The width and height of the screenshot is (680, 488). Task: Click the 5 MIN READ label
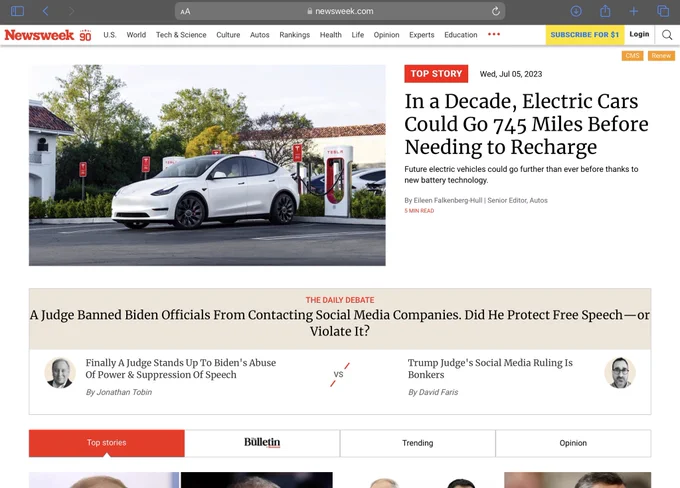(x=419, y=211)
